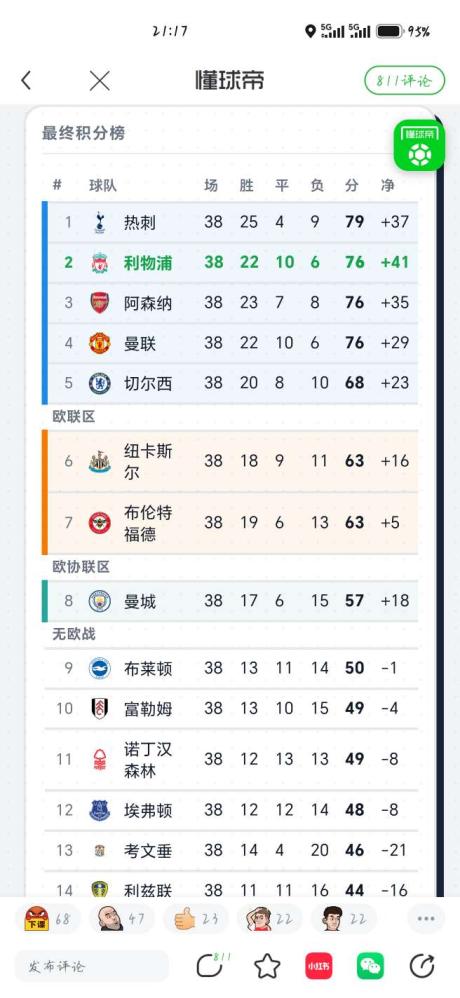Tap the 曼城 club crest
Image resolution: width=460 pixels, height=998 pixels.
pyautogui.click(x=100, y=601)
